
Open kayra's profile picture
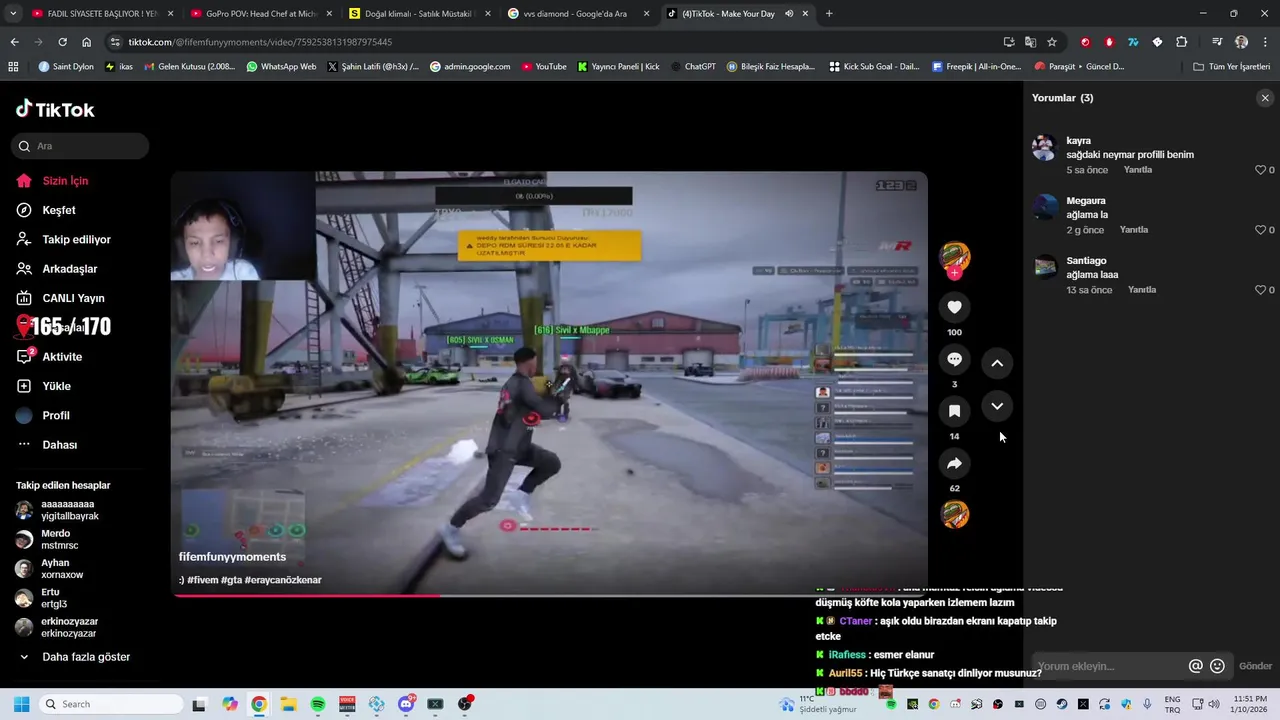(x=1045, y=147)
